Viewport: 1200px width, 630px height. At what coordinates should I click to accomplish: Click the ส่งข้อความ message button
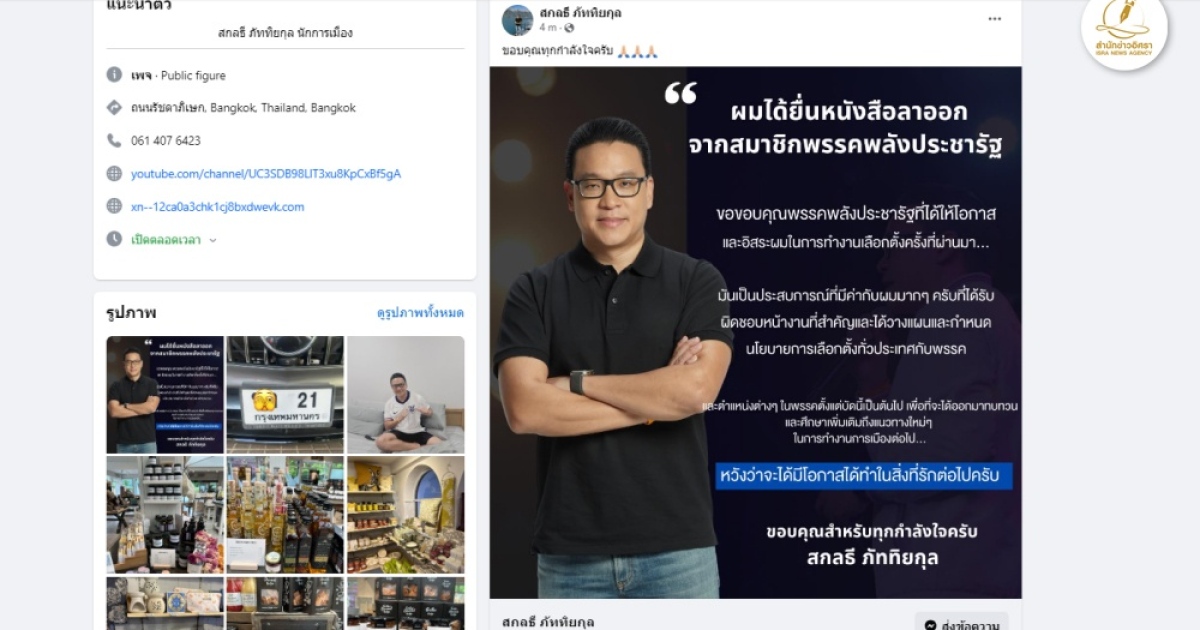click(x=962, y=622)
